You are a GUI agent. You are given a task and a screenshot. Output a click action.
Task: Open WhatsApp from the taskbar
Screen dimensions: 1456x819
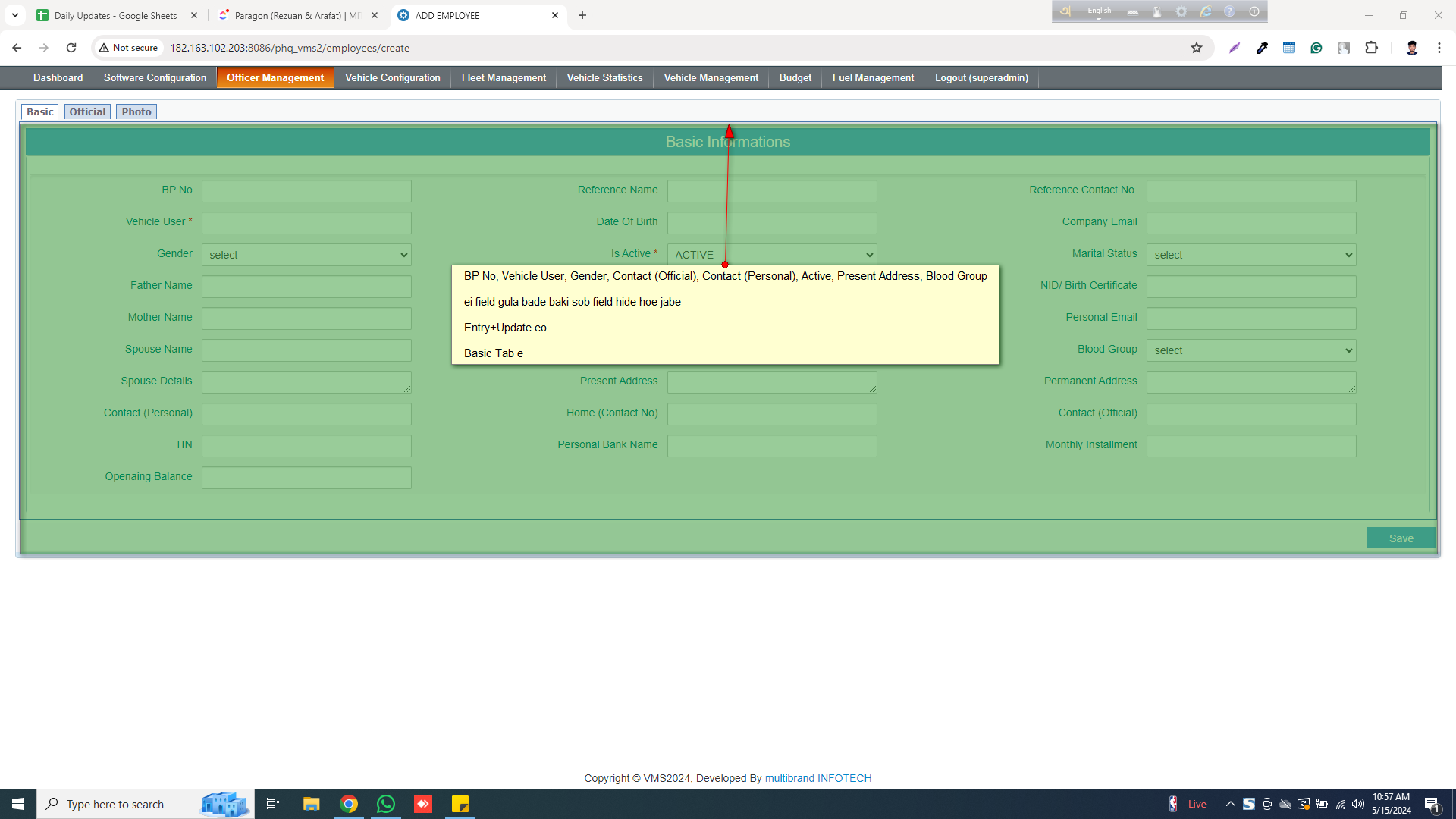pos(386,804)
